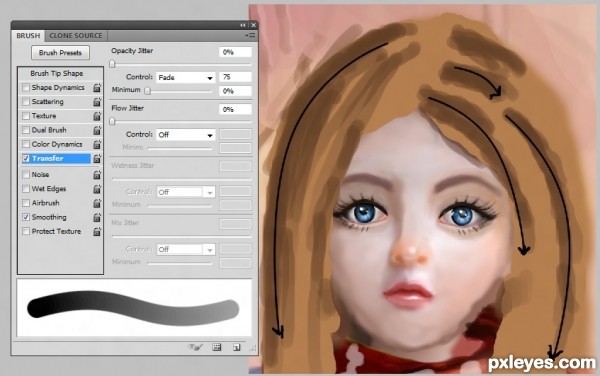Select the Brush tab
Screen dimensions: 600x376
28,36
